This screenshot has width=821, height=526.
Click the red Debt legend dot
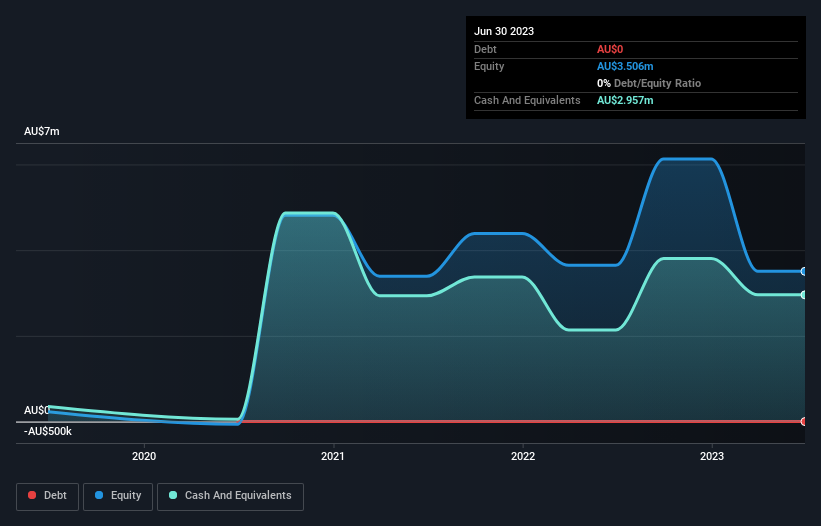32,495
